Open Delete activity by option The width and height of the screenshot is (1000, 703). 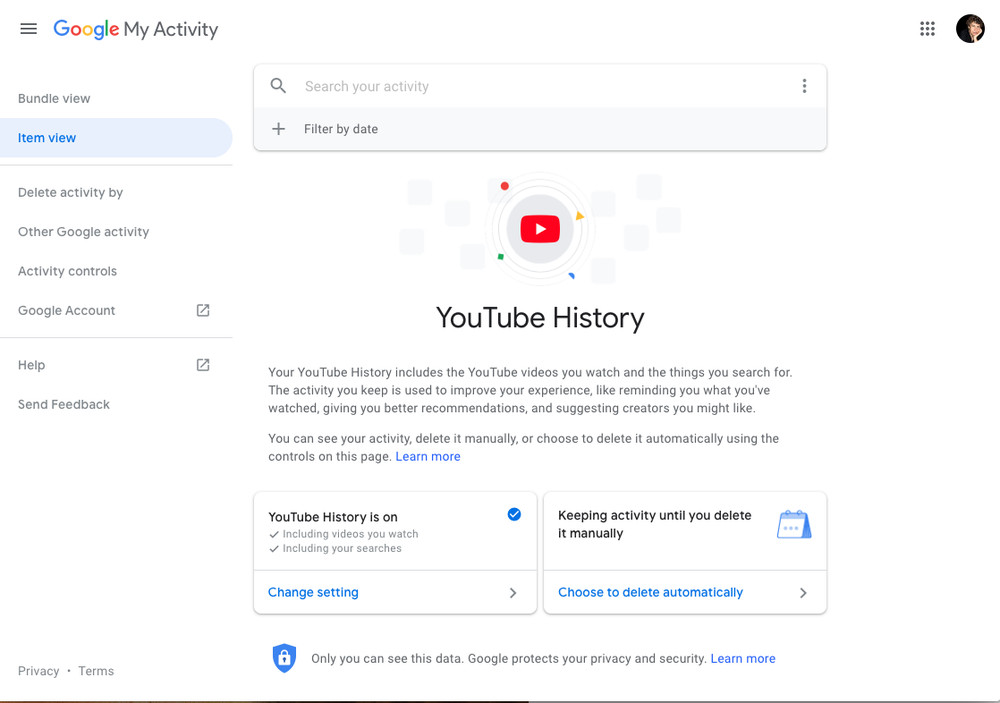70,193
